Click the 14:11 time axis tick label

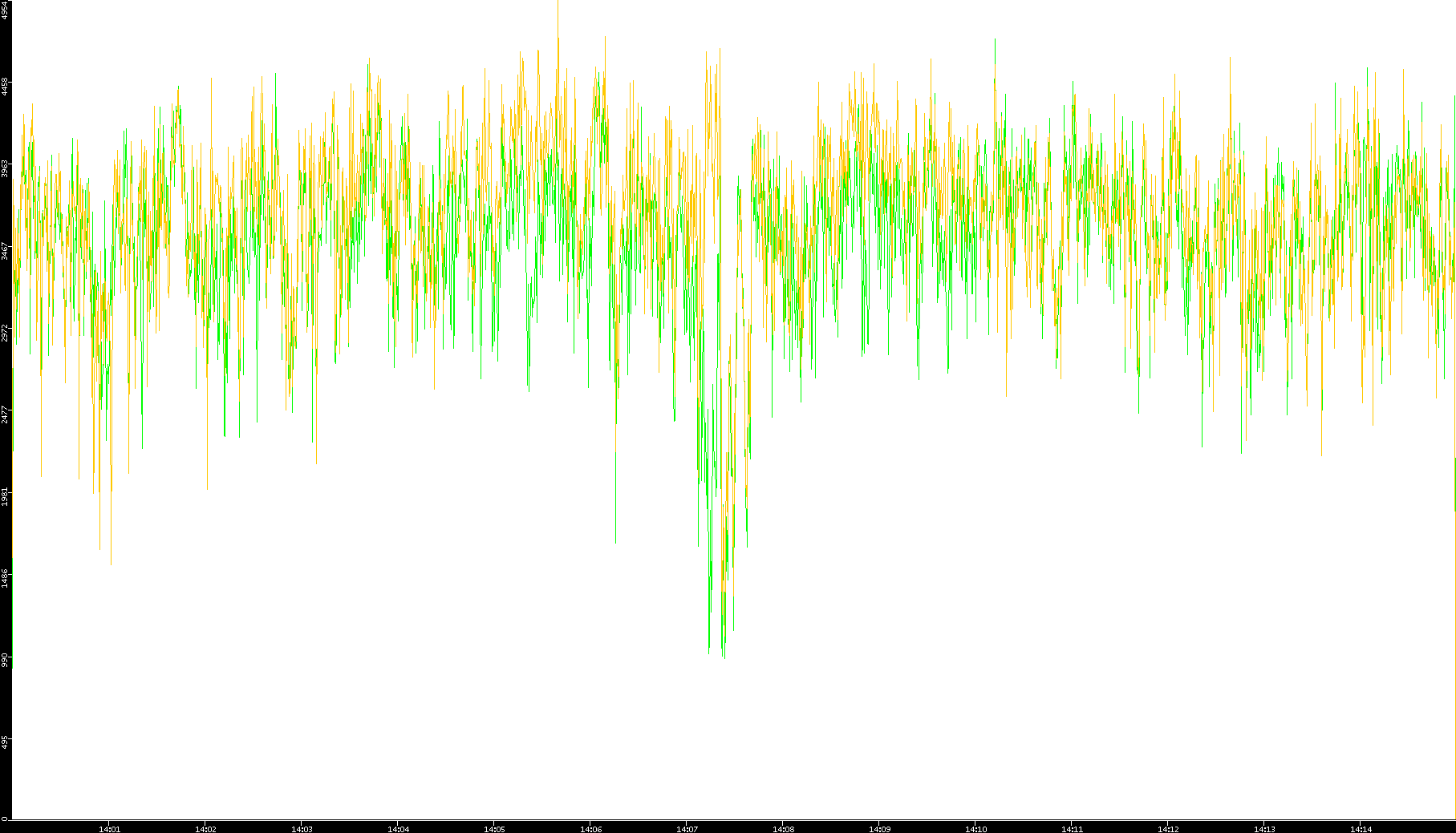tap(1072, 829)
